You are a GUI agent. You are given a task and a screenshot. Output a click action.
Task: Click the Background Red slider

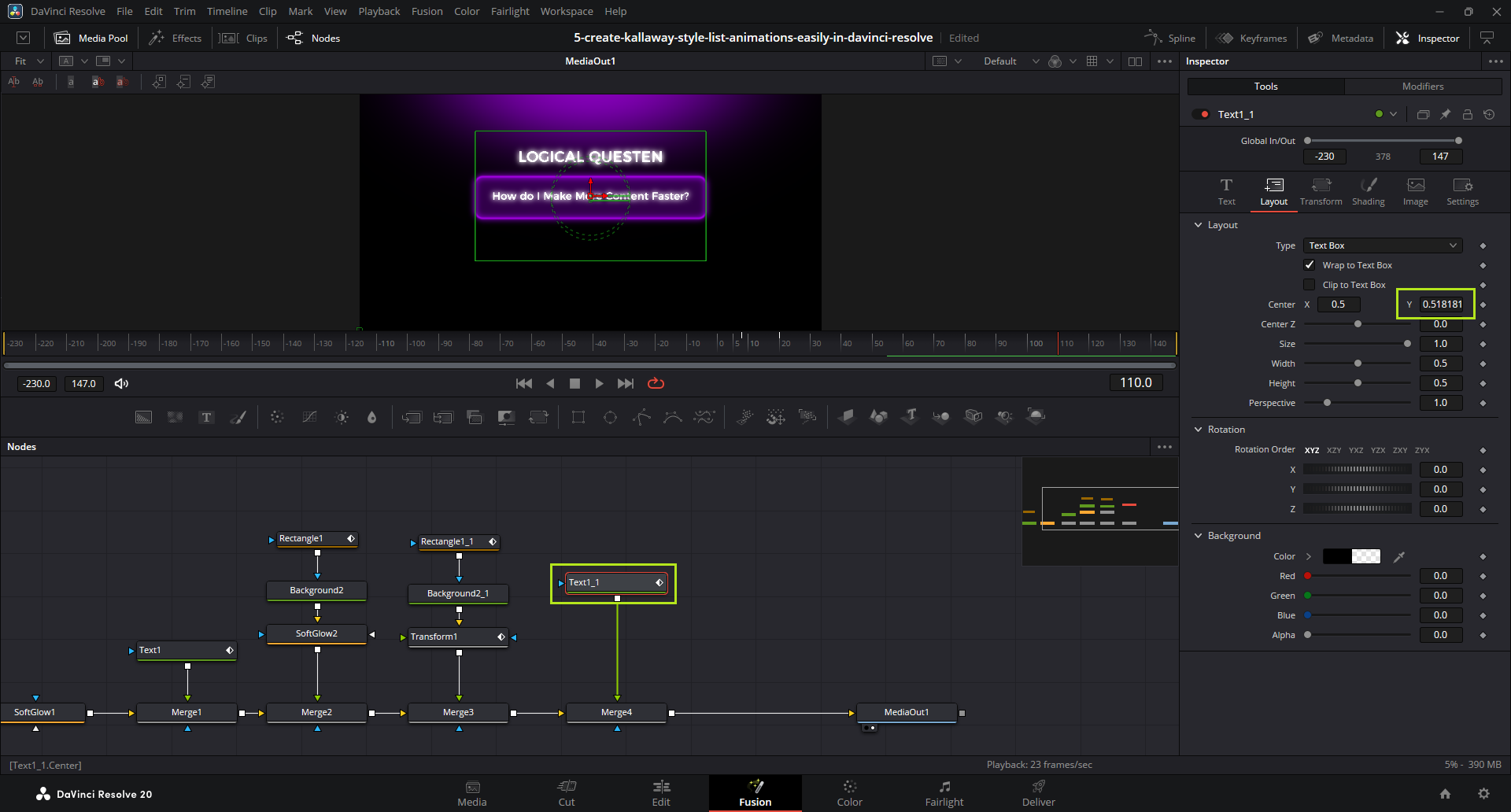click(x=1358, y=576)
